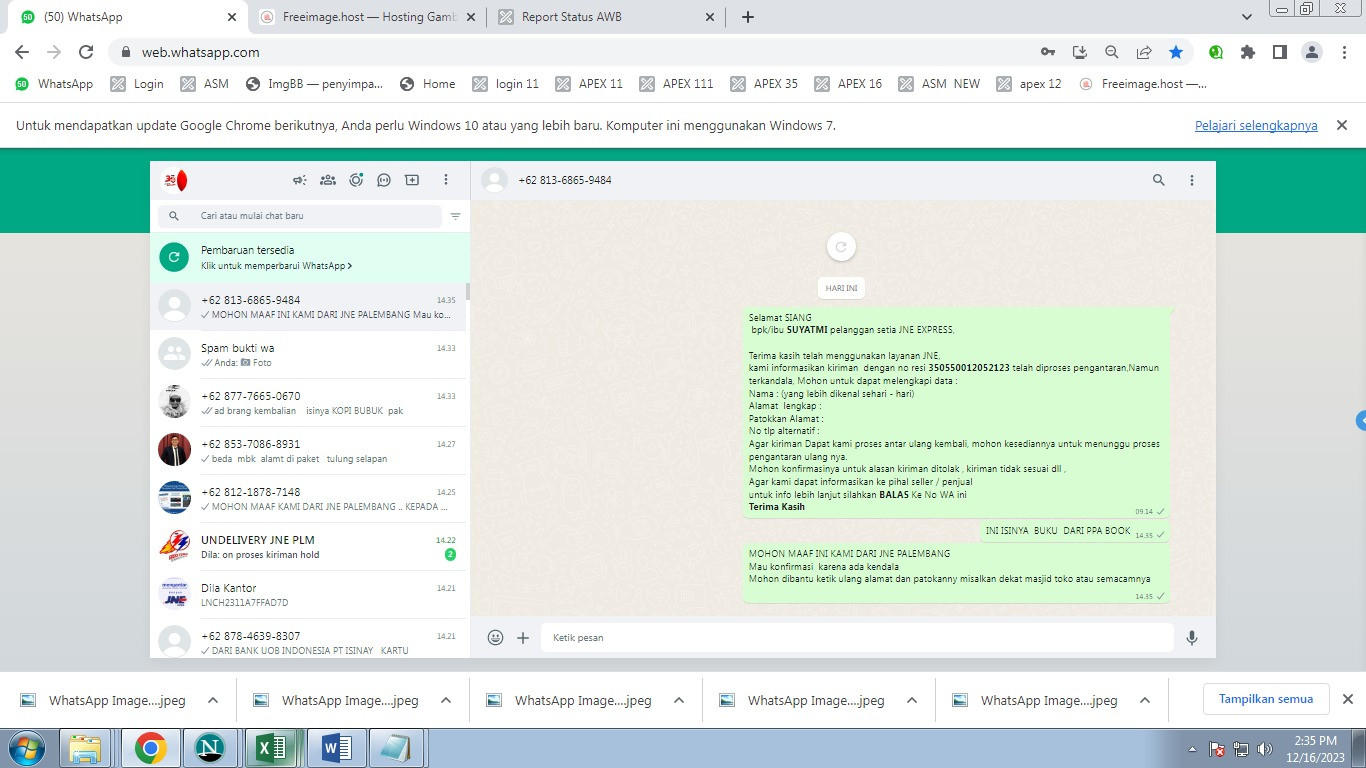Open Excel from the taskbar
The height and width of the screenshot is (768, 1366).
[272, 748]
